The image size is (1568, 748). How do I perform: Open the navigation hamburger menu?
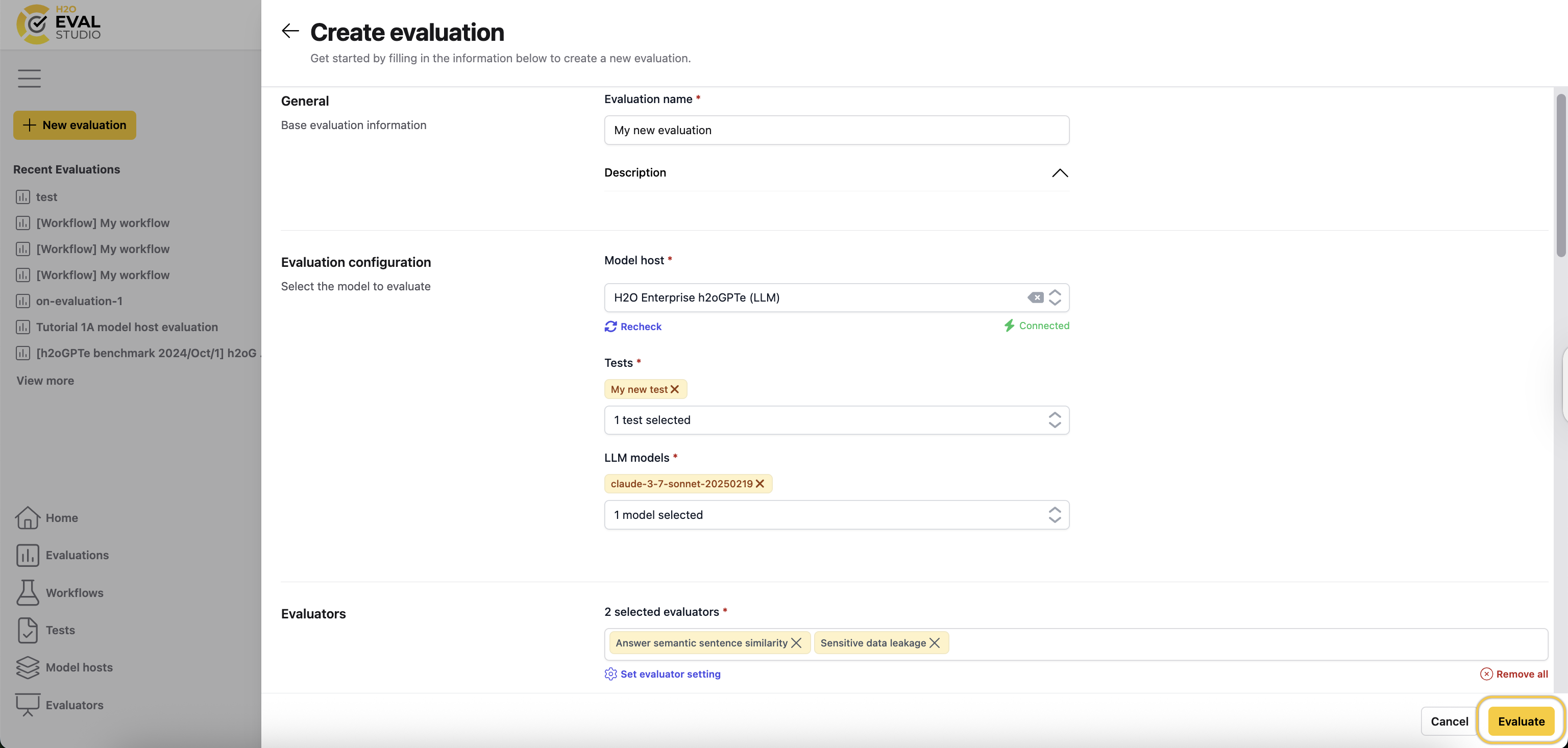click(29, 78)
